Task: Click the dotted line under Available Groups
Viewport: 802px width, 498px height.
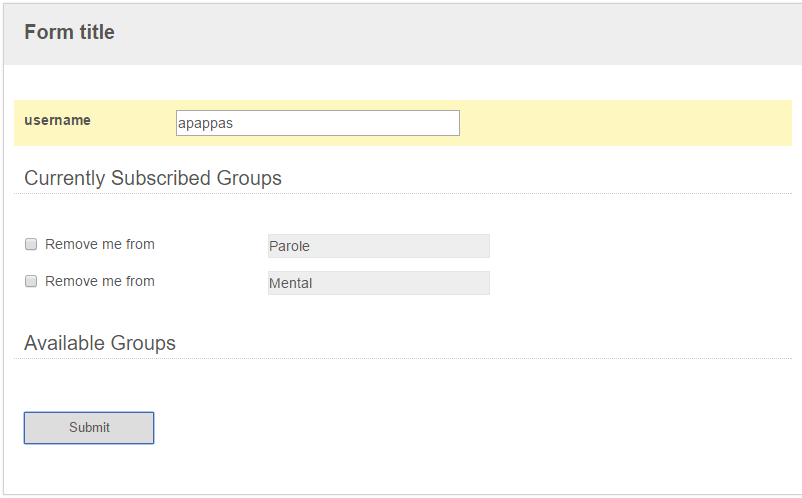Action: coord(403,359)
